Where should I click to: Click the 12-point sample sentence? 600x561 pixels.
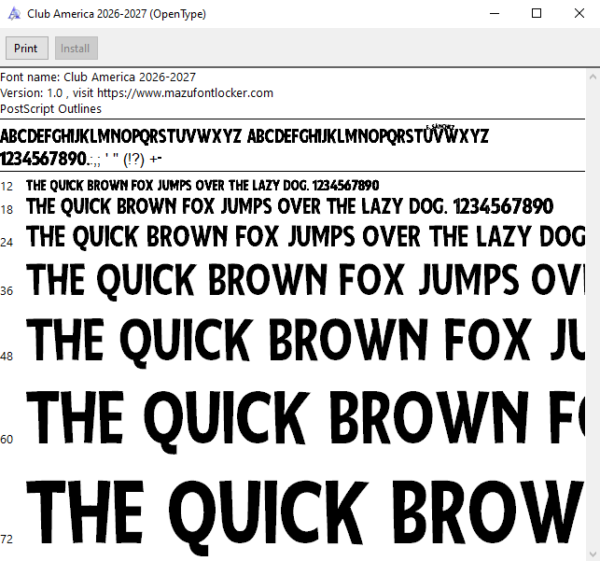point(202,186)
